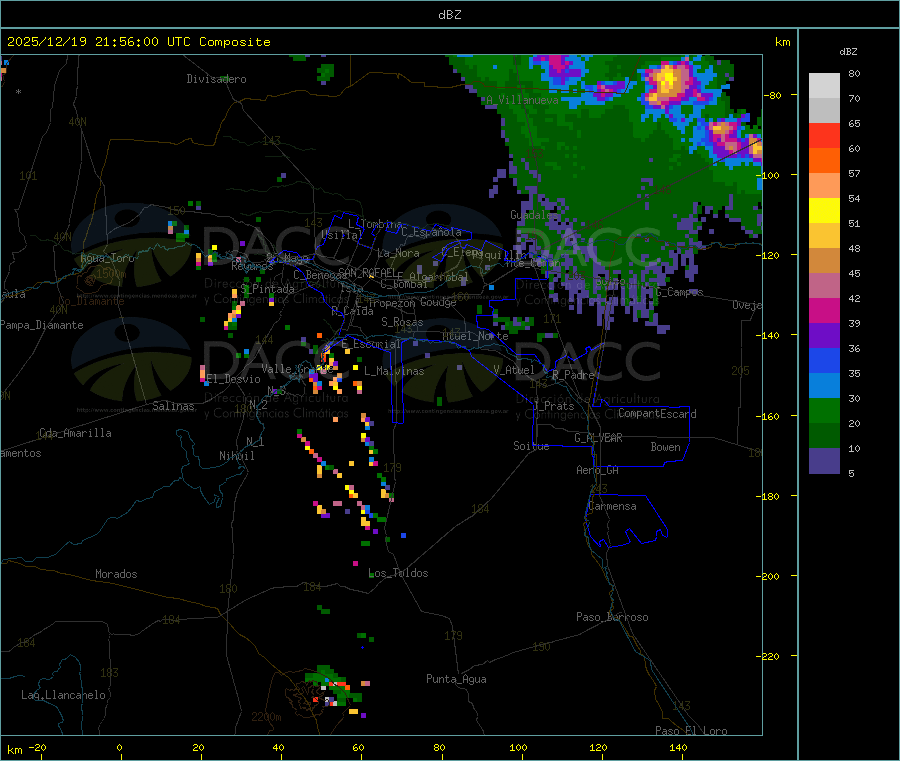Click the Punta_Agua label
The image size is (900, 761).
pos(456,679)
